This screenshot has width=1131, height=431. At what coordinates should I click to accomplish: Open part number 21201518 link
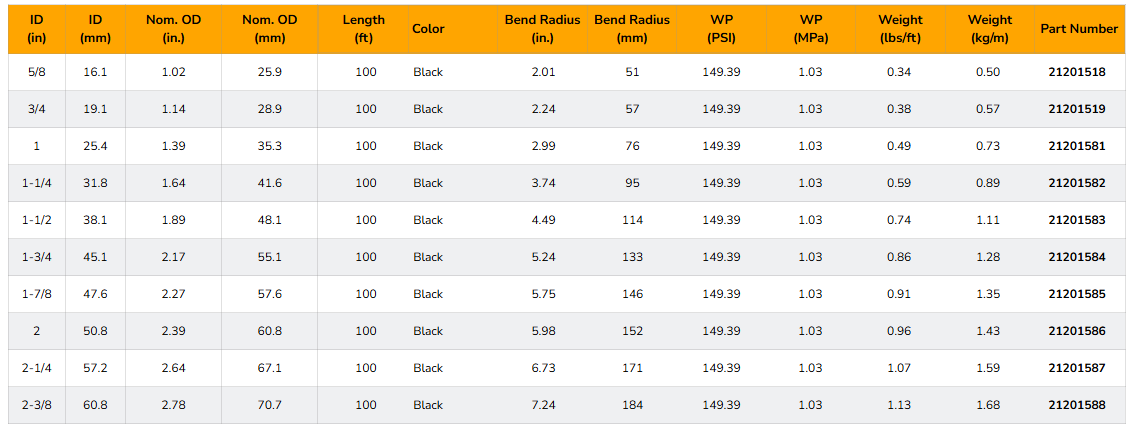1077,72
